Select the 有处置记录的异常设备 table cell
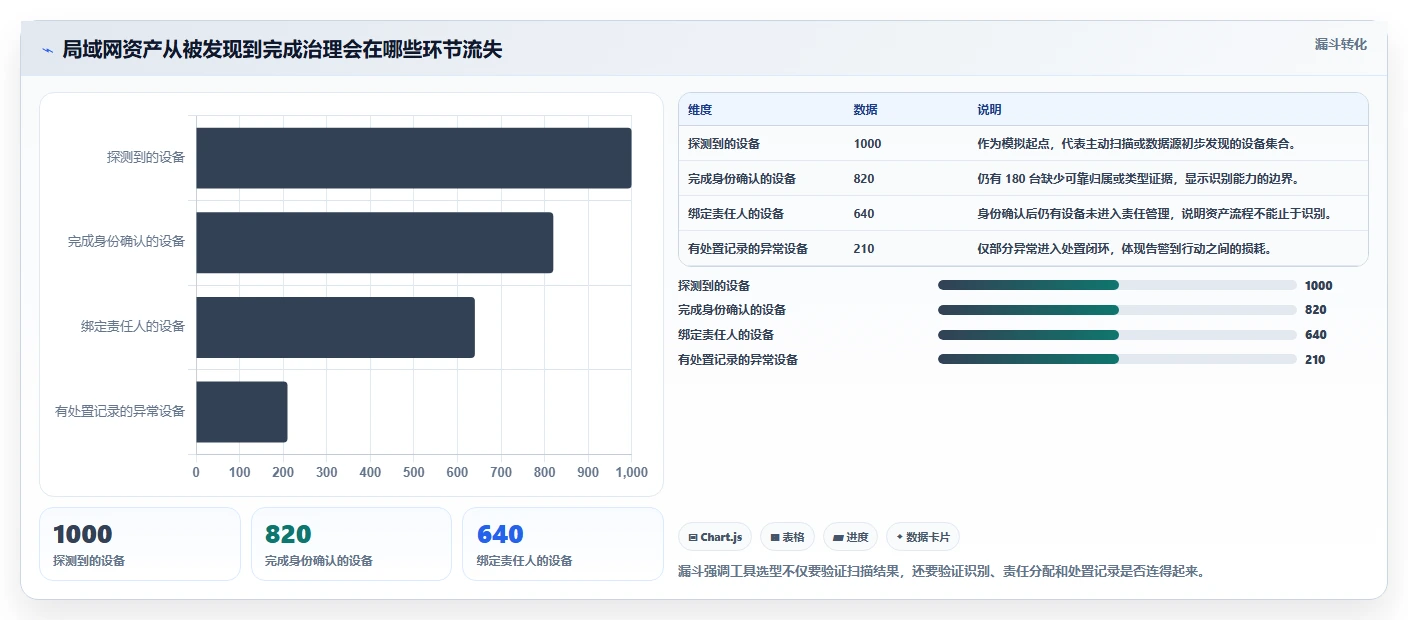The height and width of the screenshot is (620, 1408). click(x=748, y=249)
